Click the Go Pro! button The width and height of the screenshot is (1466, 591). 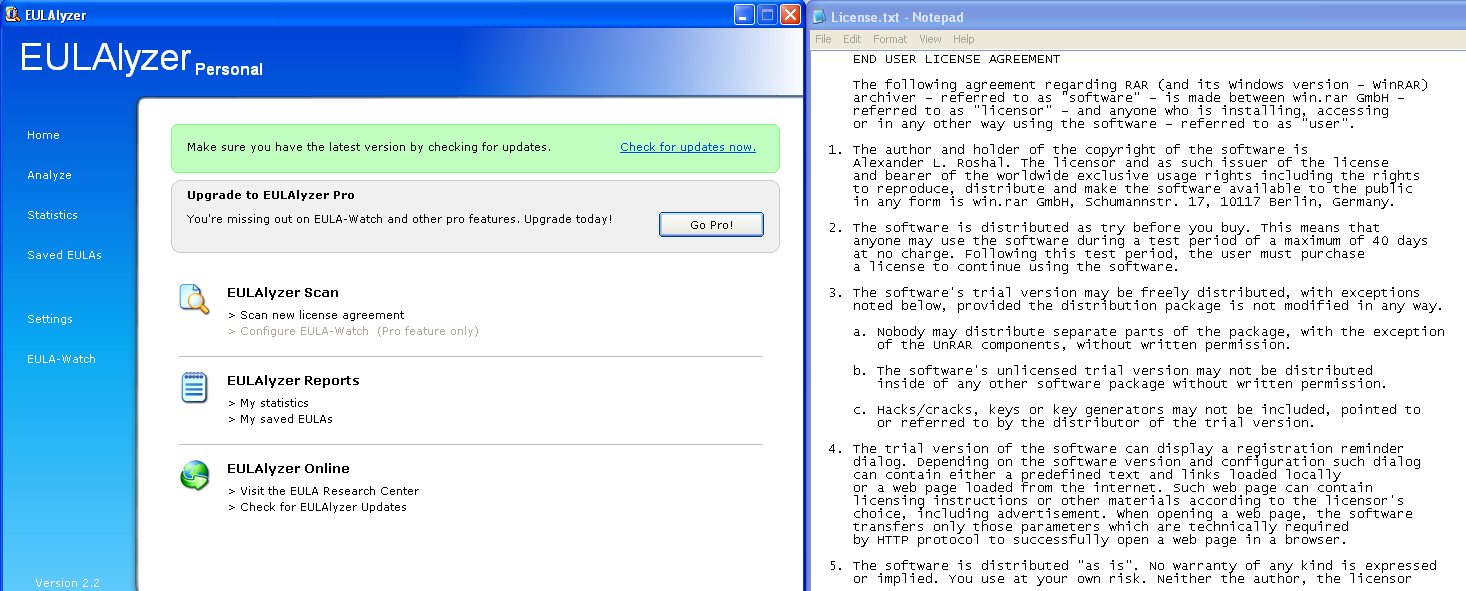[711, 224]
